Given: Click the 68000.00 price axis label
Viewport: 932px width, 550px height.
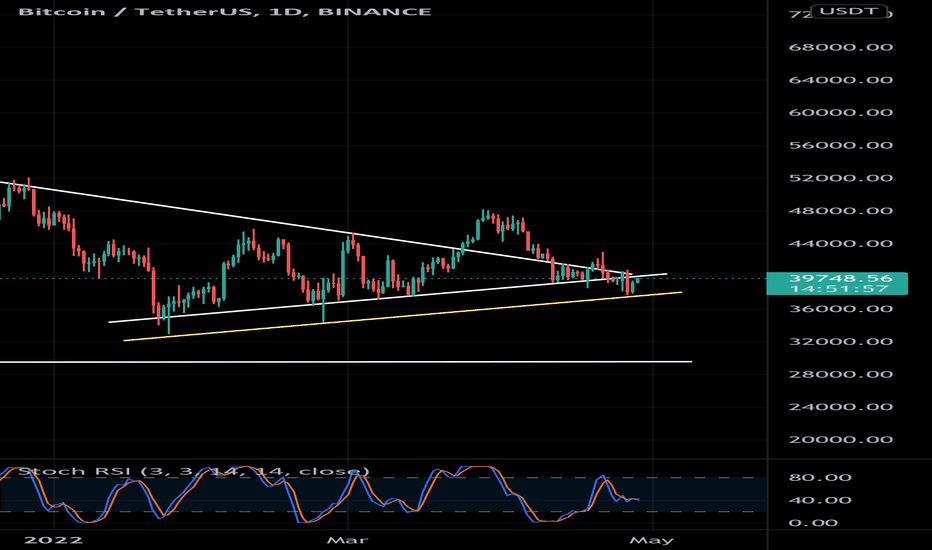Looking at the screenshot, I should [840, 47].
